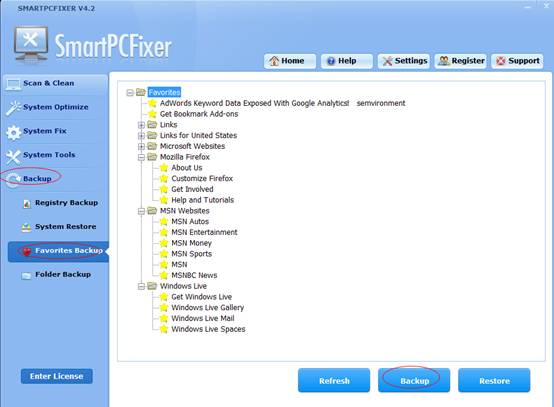Collapse the Windows Live folder node
The height and width of the screenshot is (407, 554).
coord(141,287)
